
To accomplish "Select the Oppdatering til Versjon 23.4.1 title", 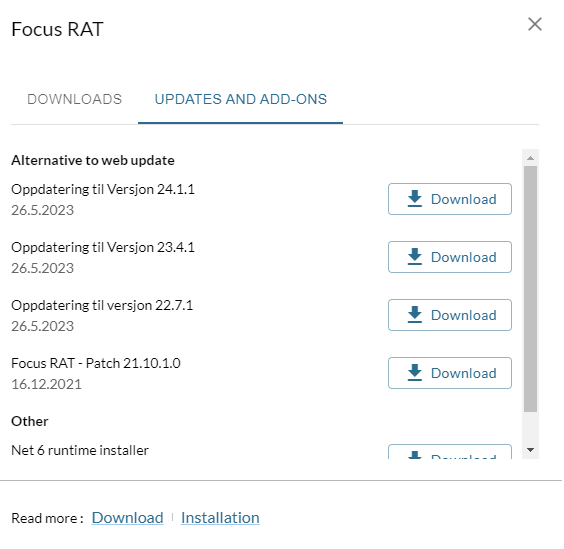I will pyautogui.click(x=103, y=247).
